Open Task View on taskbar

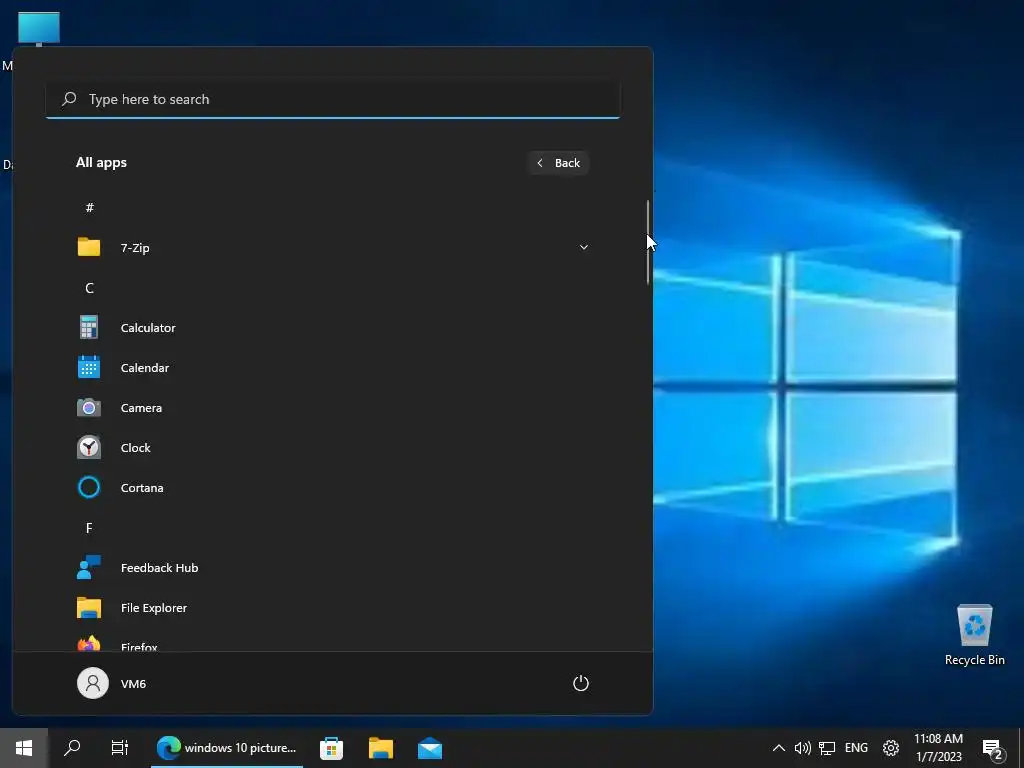click(120, 748)
